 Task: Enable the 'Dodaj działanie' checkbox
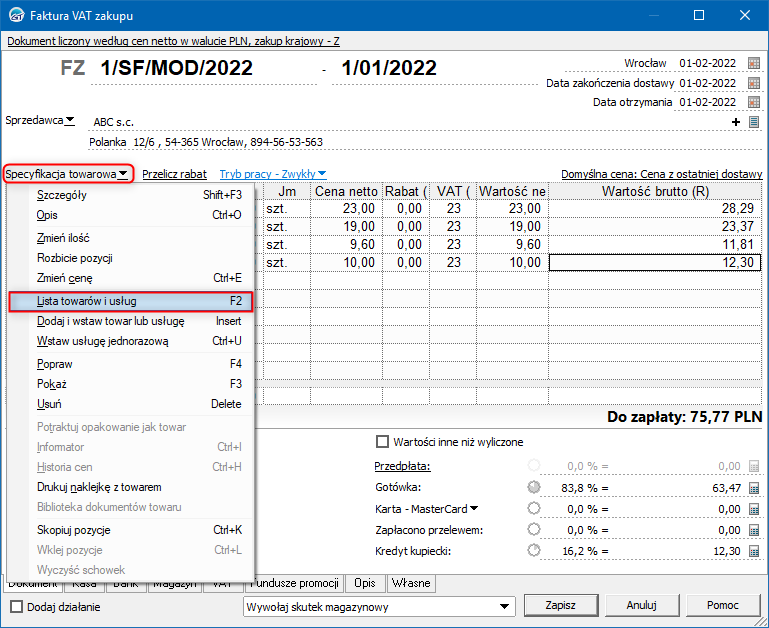(17, 606)
